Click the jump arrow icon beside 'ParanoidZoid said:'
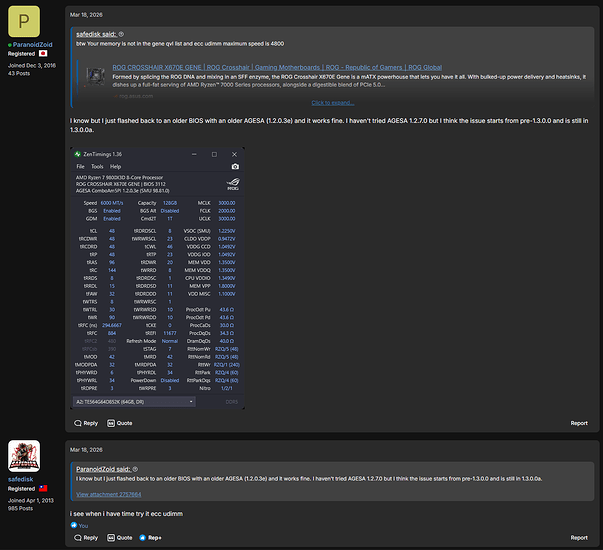The height and width of the screenshot is (550, 603). point(135,469)
